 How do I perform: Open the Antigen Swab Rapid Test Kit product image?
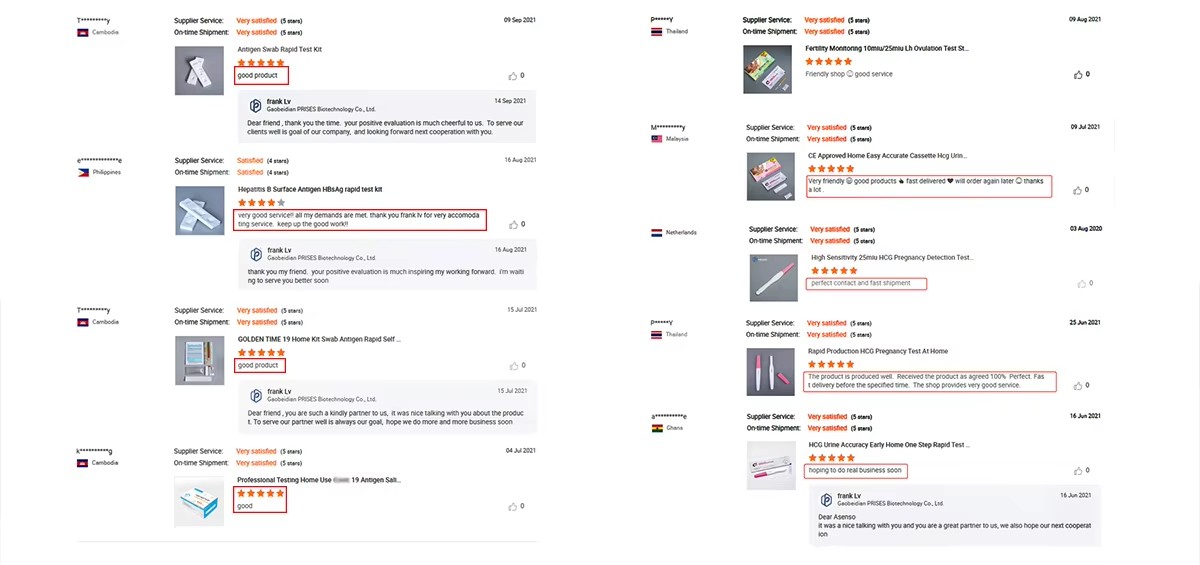[199, 70]
